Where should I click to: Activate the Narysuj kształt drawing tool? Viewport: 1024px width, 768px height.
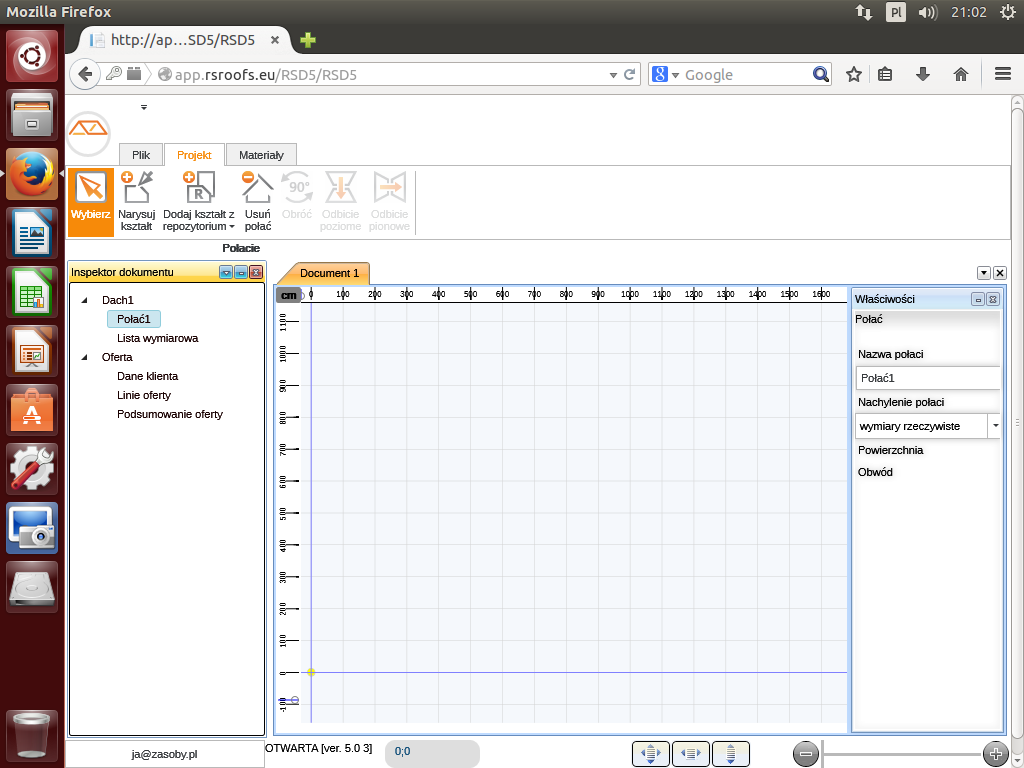[136, 201]
